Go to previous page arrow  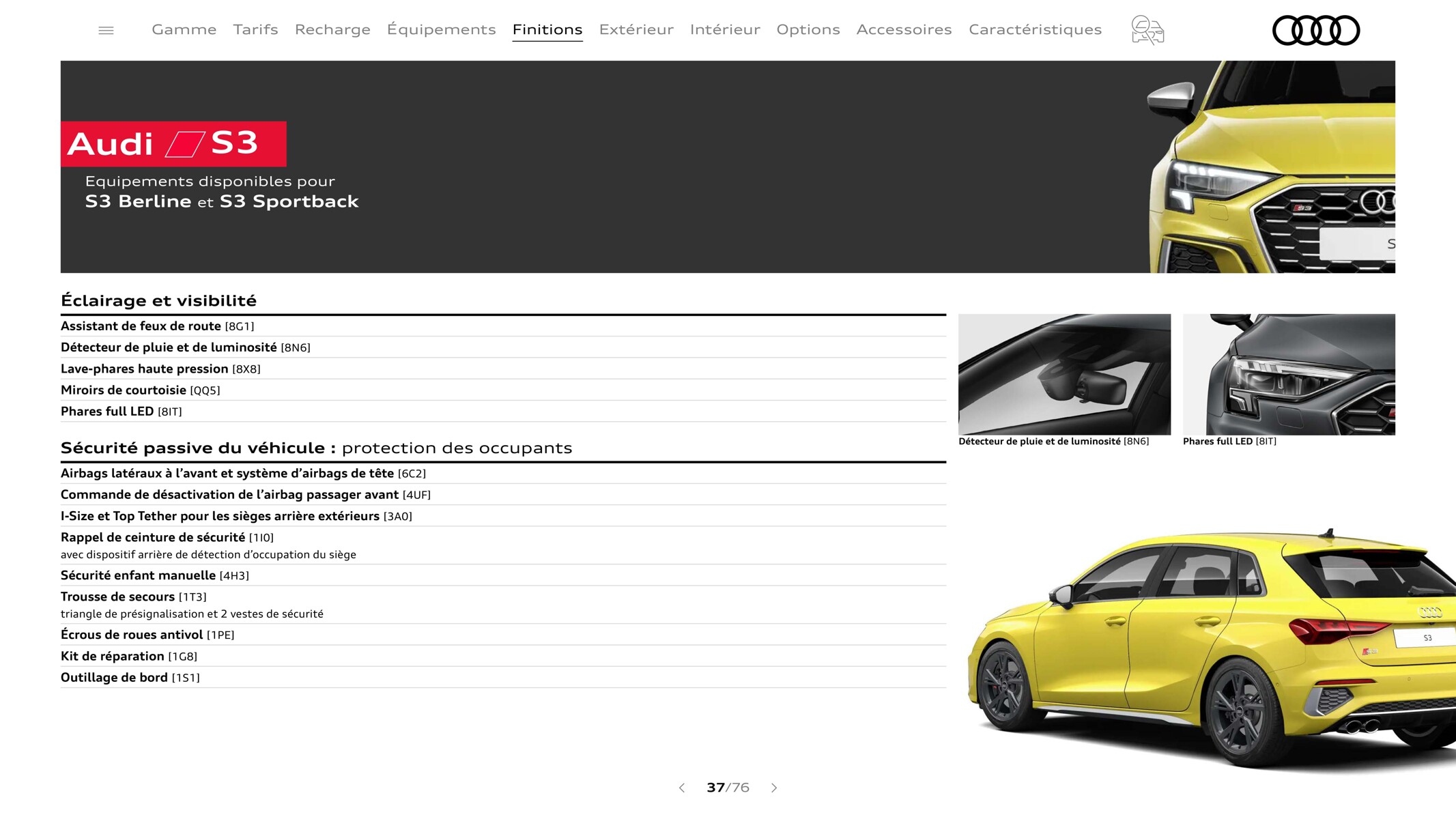click(x=682, y=788)
